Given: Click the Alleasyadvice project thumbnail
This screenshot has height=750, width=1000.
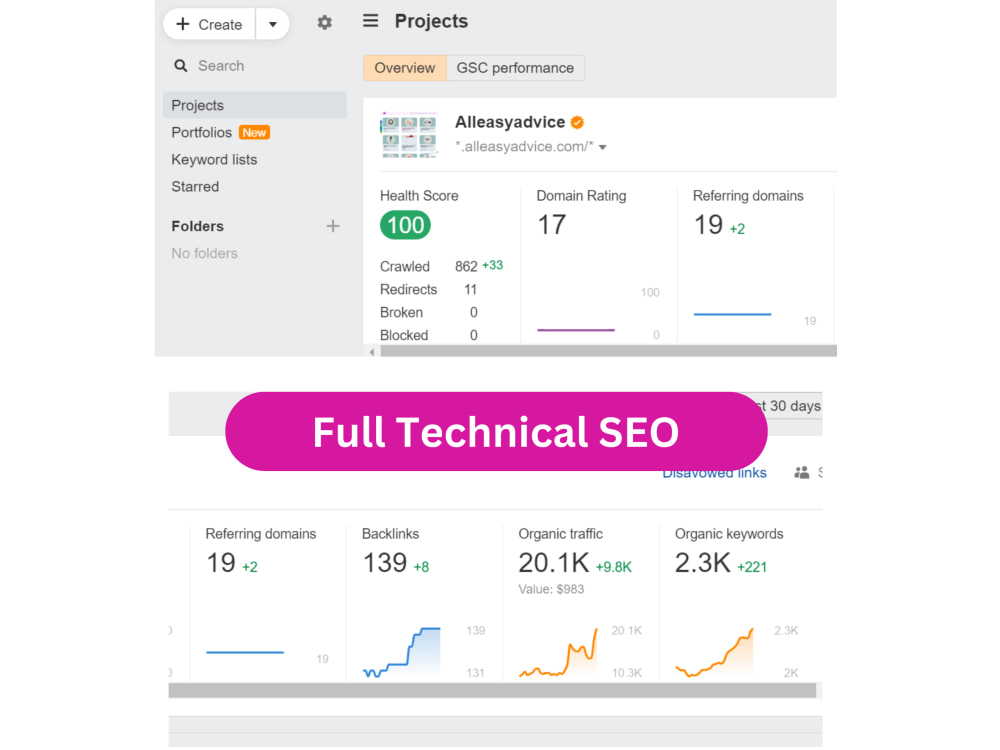Looking at the screenshot, I should pyautogui.click(x=409, y=134).
